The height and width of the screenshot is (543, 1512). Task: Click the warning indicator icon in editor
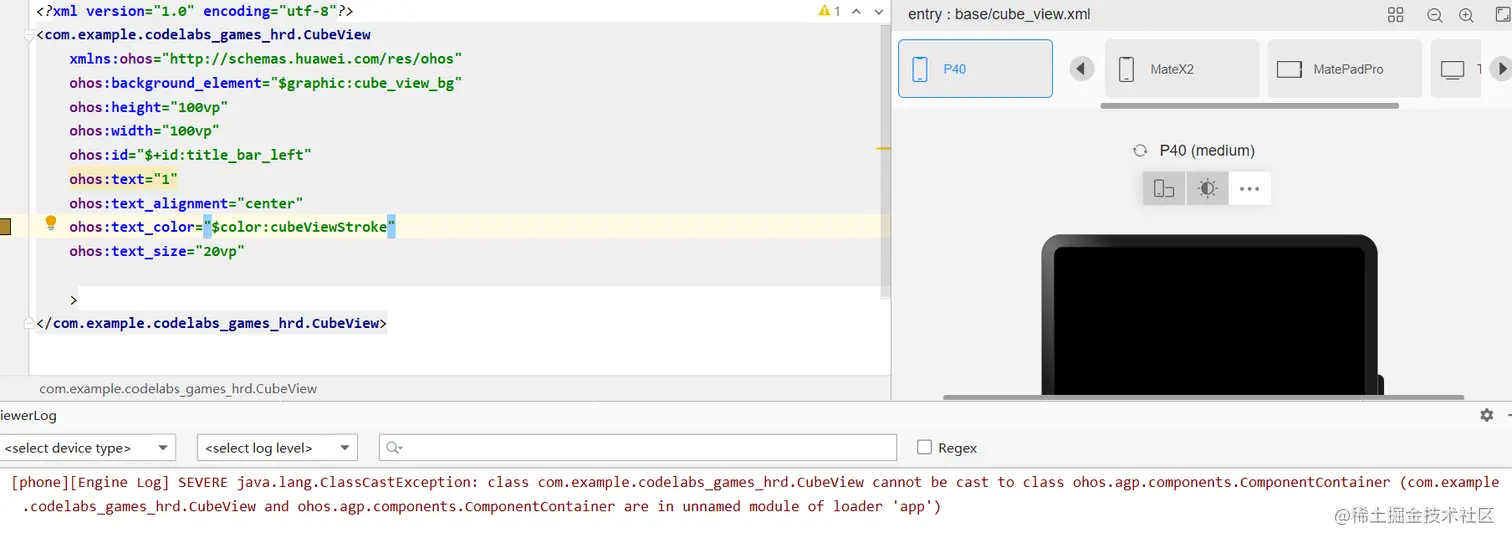click(824, 11)
